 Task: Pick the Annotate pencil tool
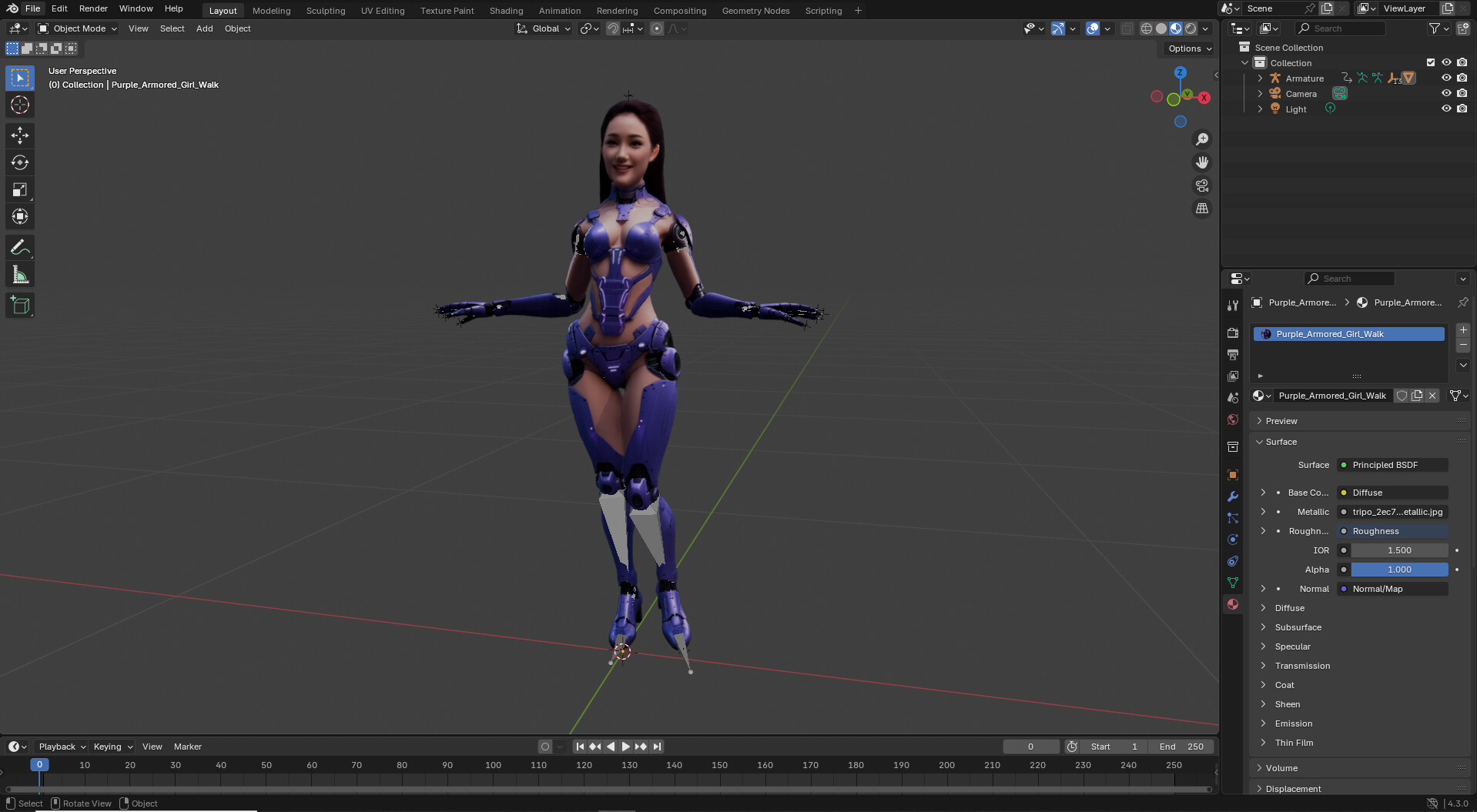[x=20, y=248]
